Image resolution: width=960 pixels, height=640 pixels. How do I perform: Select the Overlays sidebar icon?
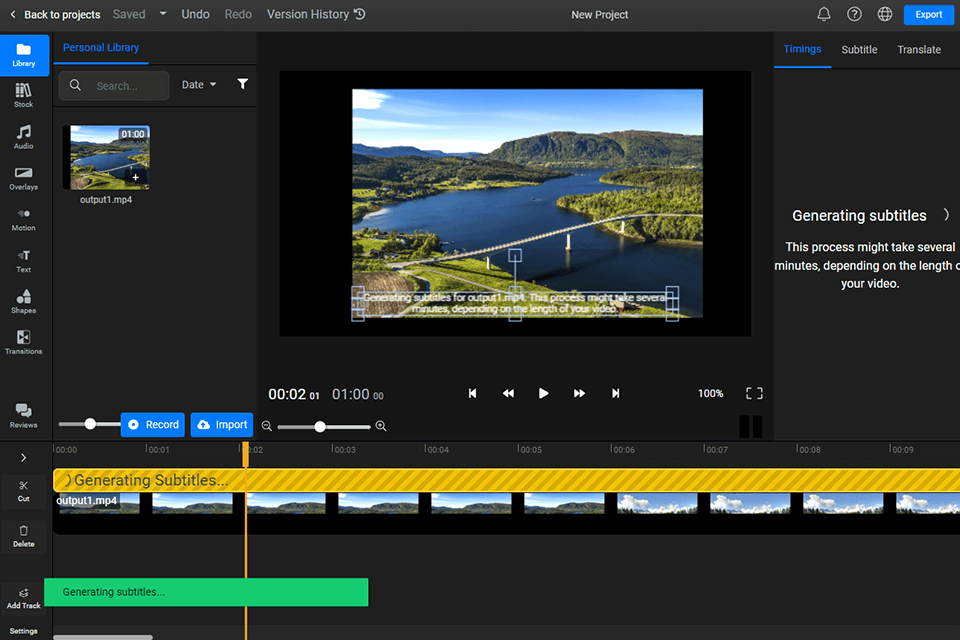23,178
